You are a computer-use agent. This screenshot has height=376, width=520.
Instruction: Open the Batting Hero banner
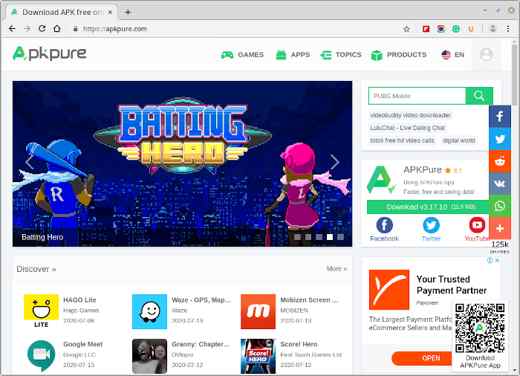(x=182, y=164)
